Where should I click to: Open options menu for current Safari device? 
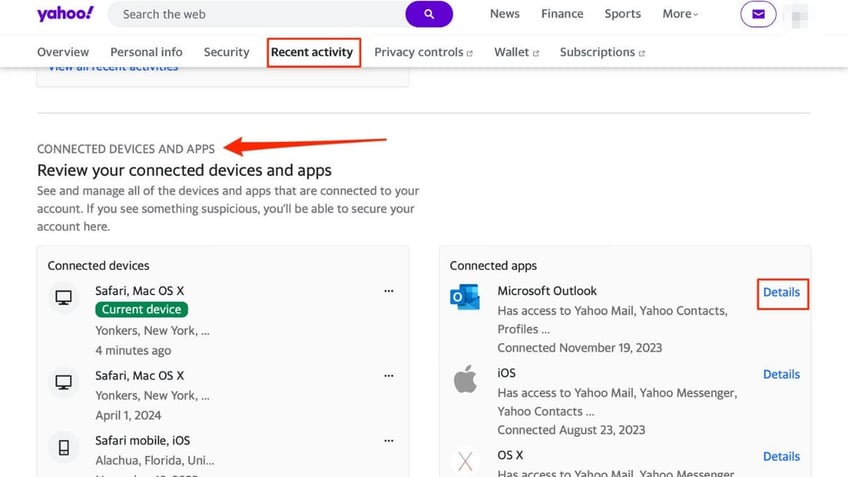click(x=389, y=291)
